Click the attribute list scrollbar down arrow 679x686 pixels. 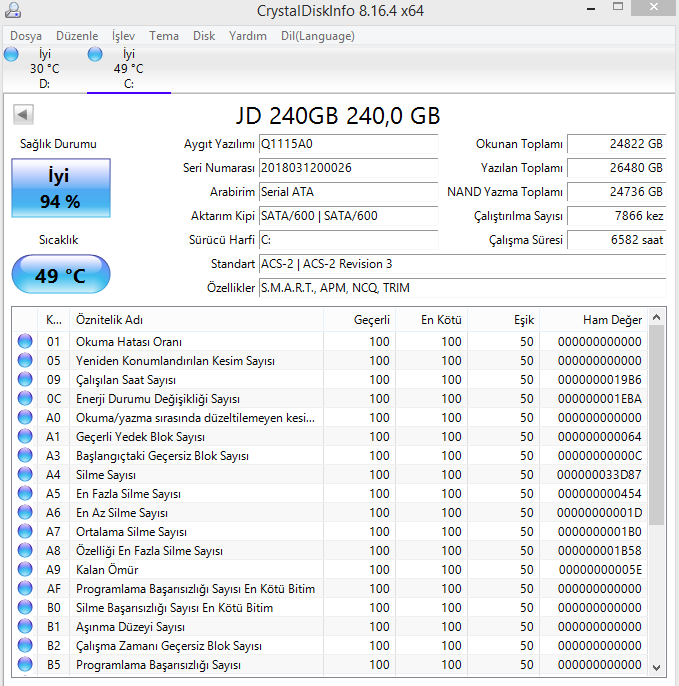[x=656, y=667]
